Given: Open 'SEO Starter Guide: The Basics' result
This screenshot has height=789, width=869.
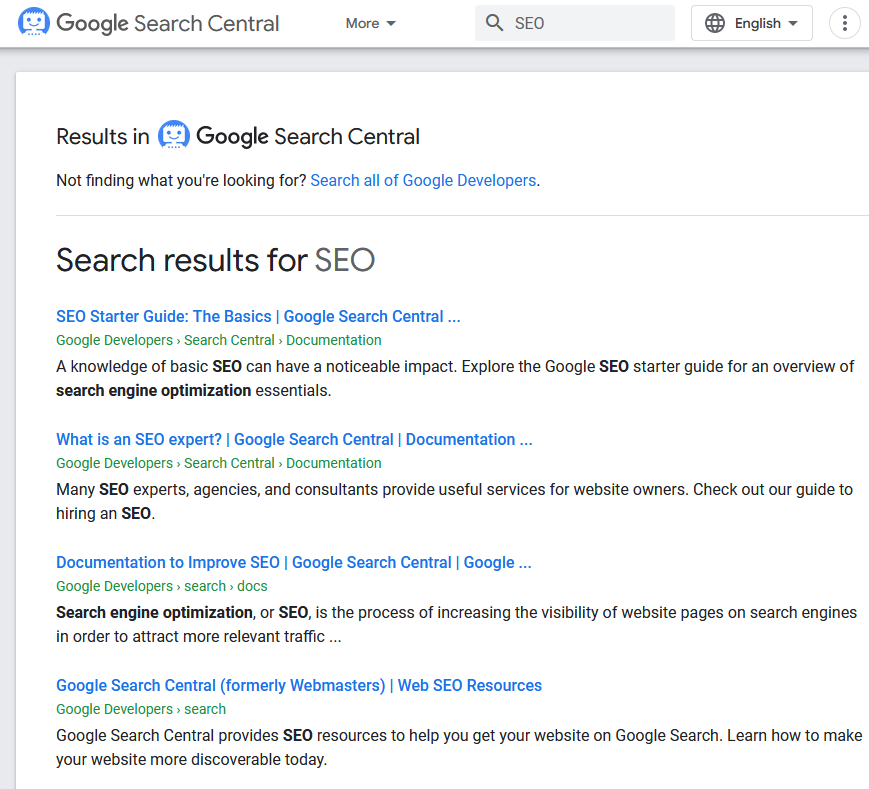Looking at the screenshot, I should (258, 317).
